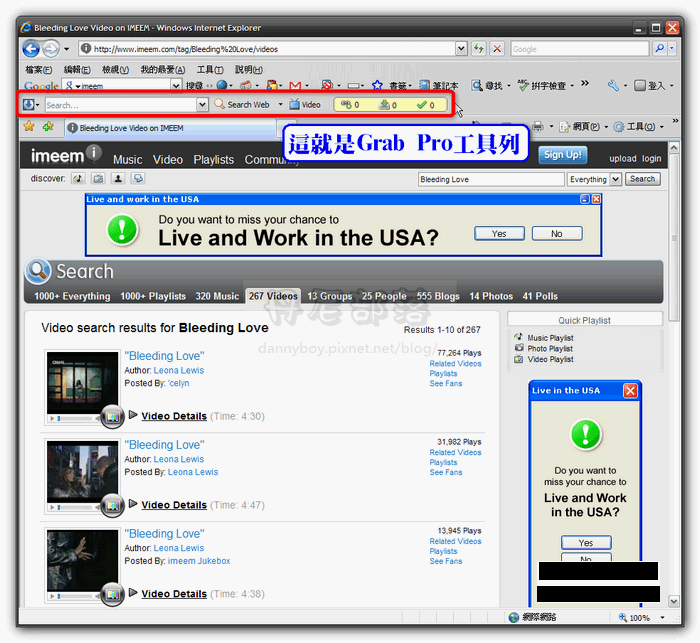
Task: Click the Gmail envelope icon in Google toolbar
Action: [295, 85]
